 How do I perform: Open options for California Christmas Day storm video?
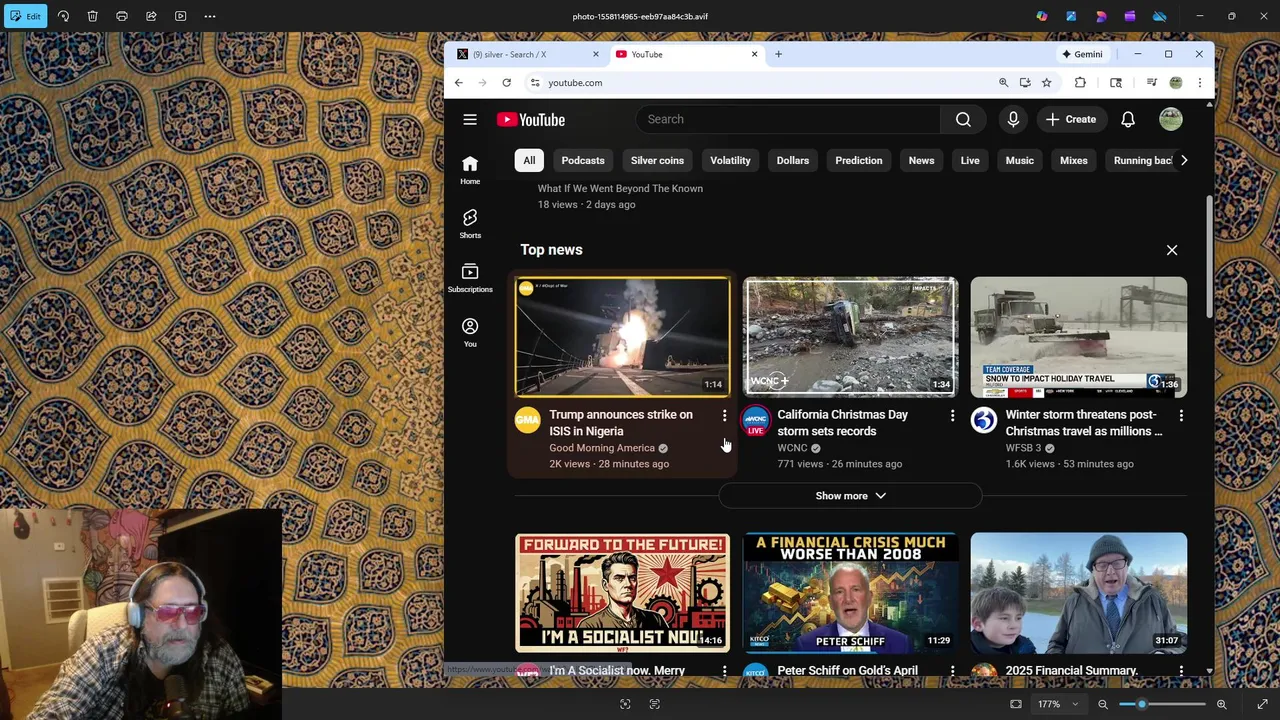952,415
